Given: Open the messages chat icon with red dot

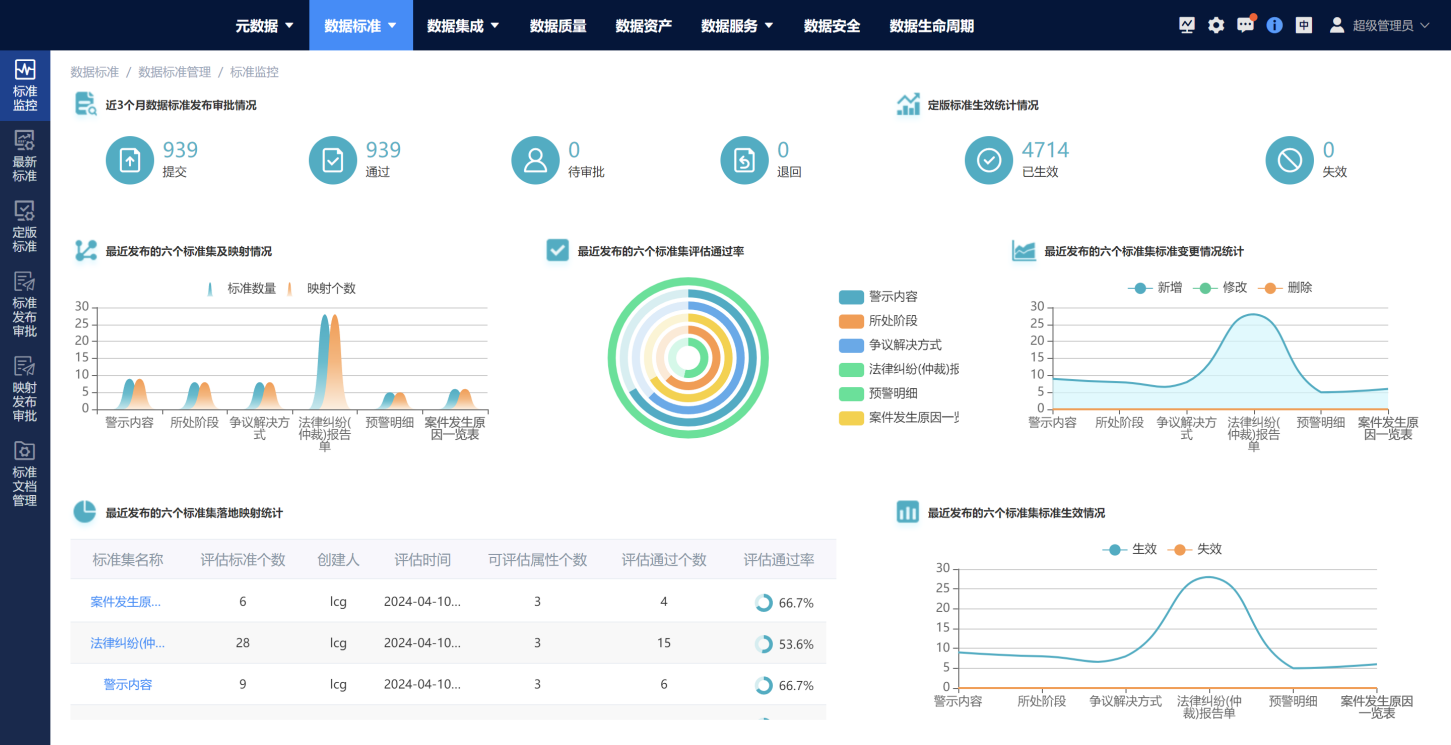Looking at the screenshot, I should [1245, 25].
